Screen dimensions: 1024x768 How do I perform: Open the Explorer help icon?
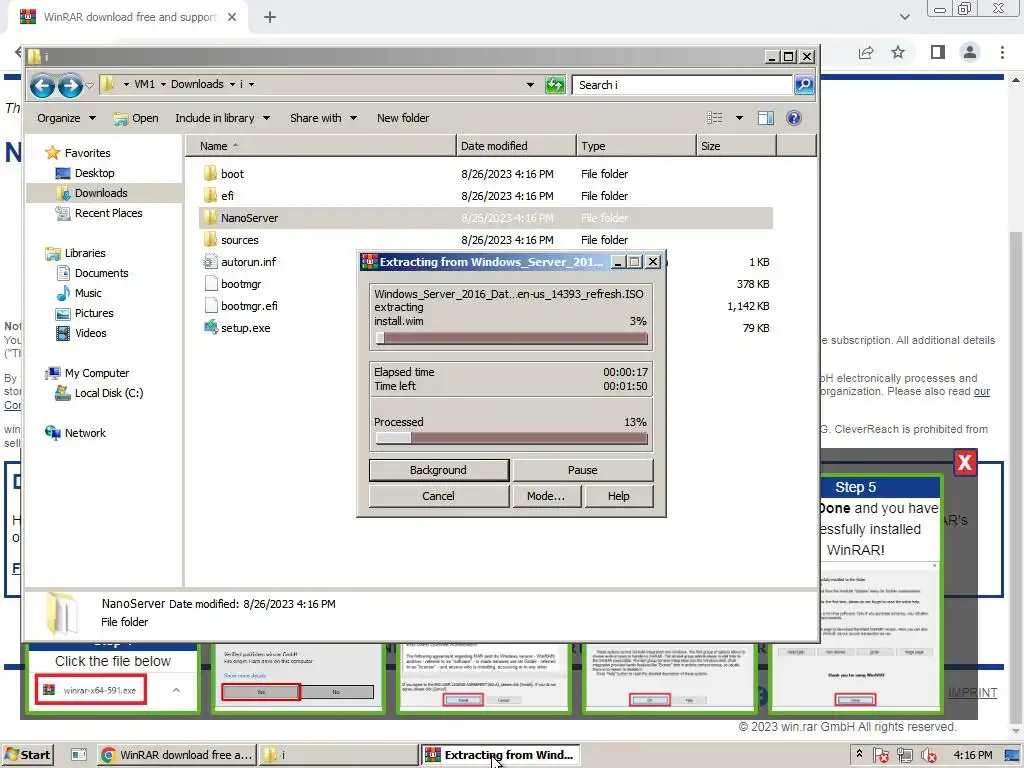(x=793, y=118)
